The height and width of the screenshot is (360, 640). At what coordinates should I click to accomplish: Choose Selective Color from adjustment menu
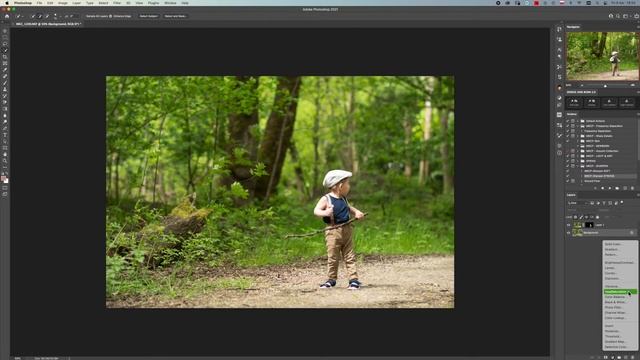[x=620, y=347]
